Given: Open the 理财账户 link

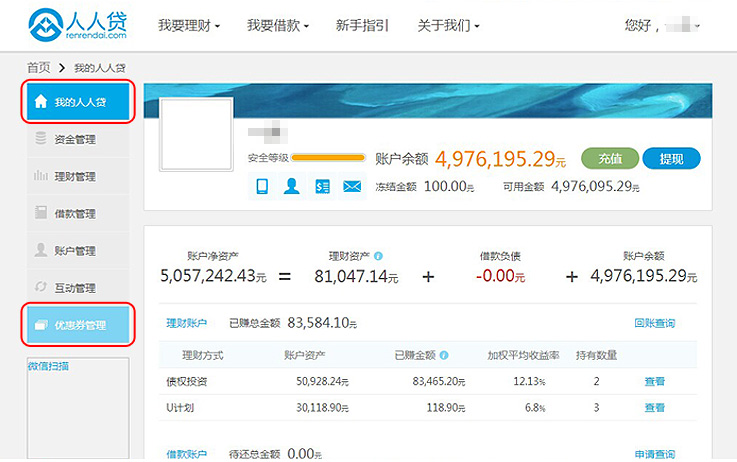Looking at the screenshot, I should click(187, 323).
